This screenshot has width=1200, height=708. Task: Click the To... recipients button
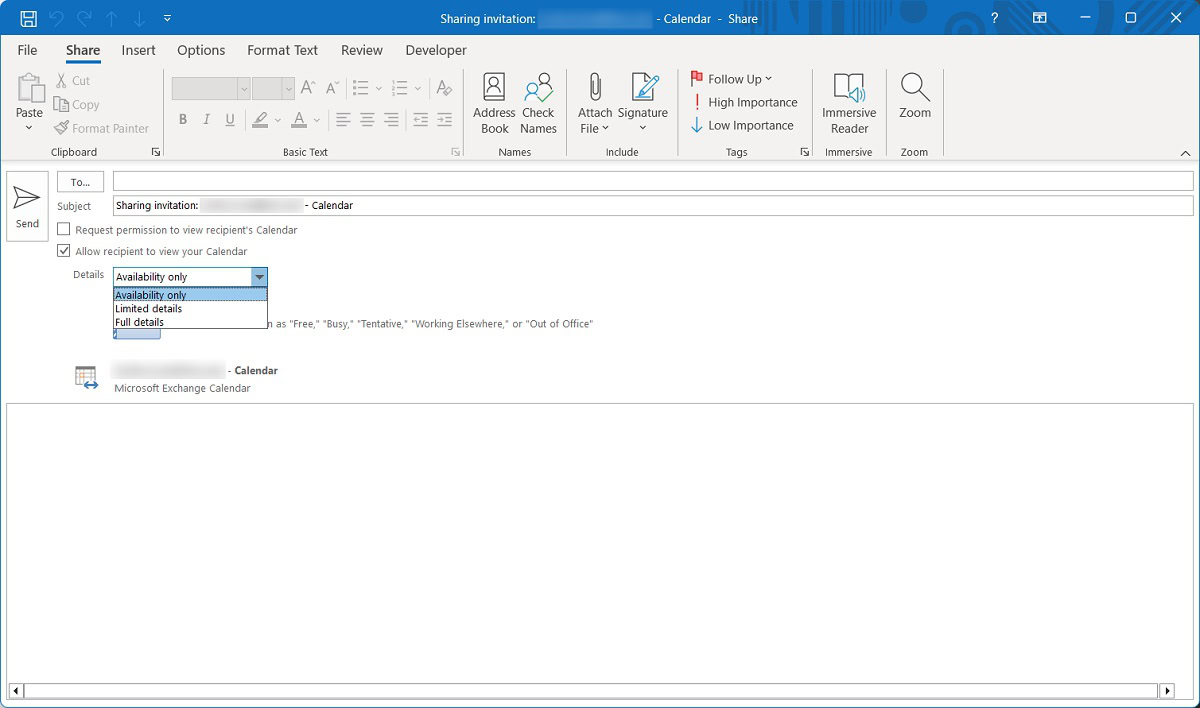pos(81,182)
